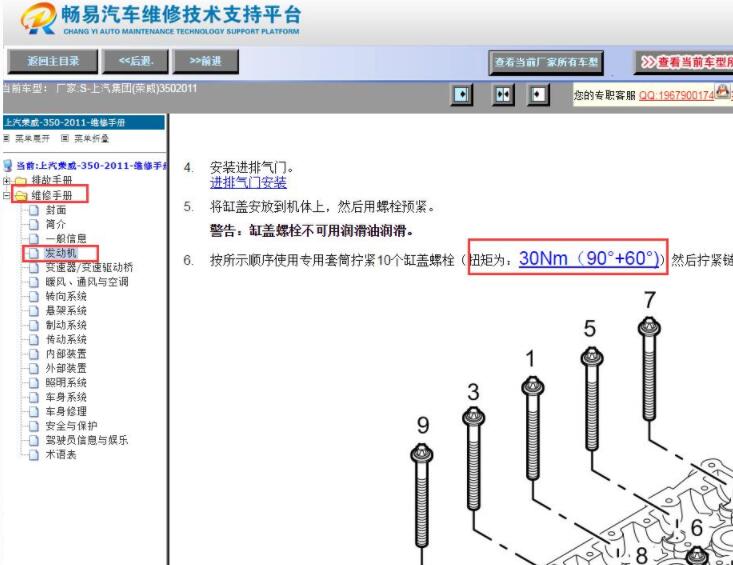This screenshot has height=565, width=733.
Task: Click the split-pane layout icon
Action: pos(503,95)
